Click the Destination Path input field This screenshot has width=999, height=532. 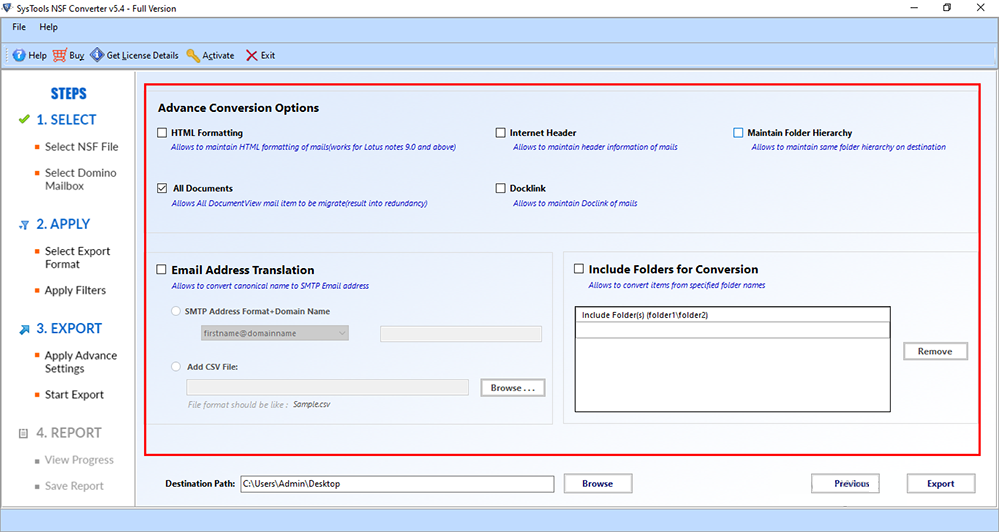tap(397, 484)
